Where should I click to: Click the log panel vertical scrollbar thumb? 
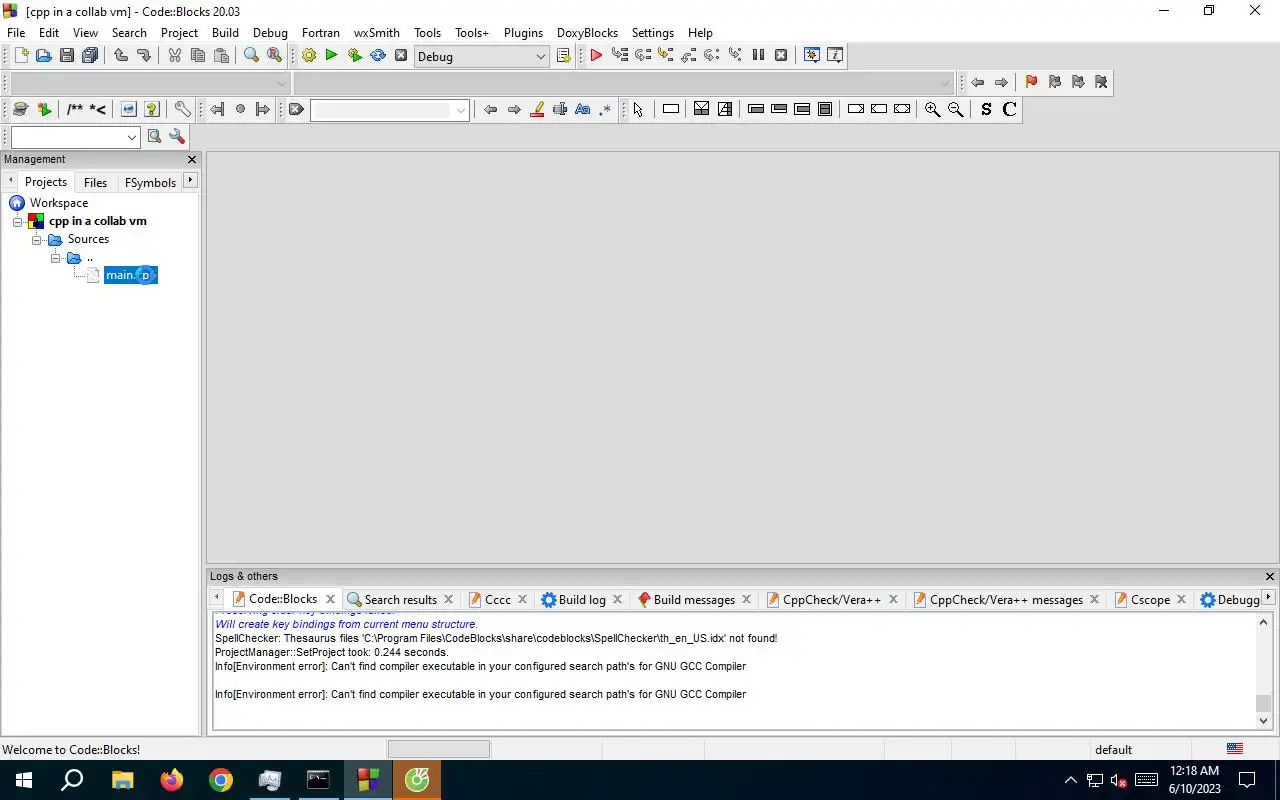click(x=1263, y=703)
